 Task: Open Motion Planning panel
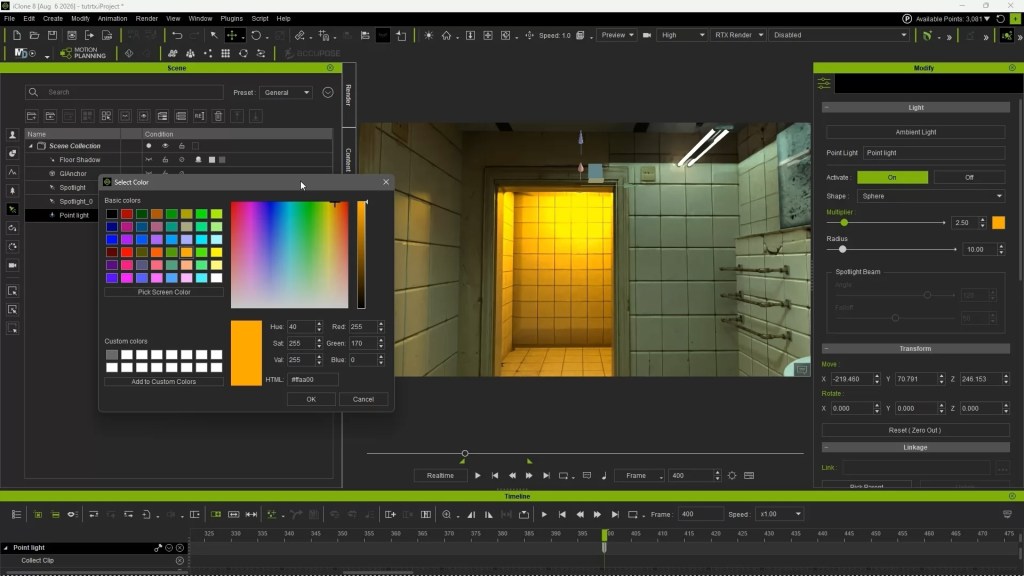tap(83, 53)
